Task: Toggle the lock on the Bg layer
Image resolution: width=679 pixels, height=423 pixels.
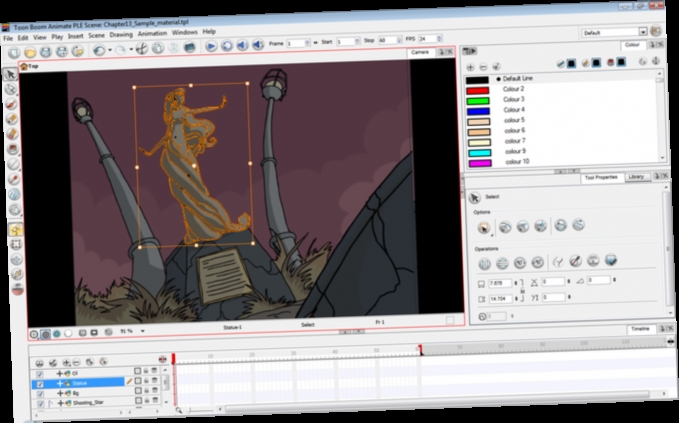Action: 146,391
